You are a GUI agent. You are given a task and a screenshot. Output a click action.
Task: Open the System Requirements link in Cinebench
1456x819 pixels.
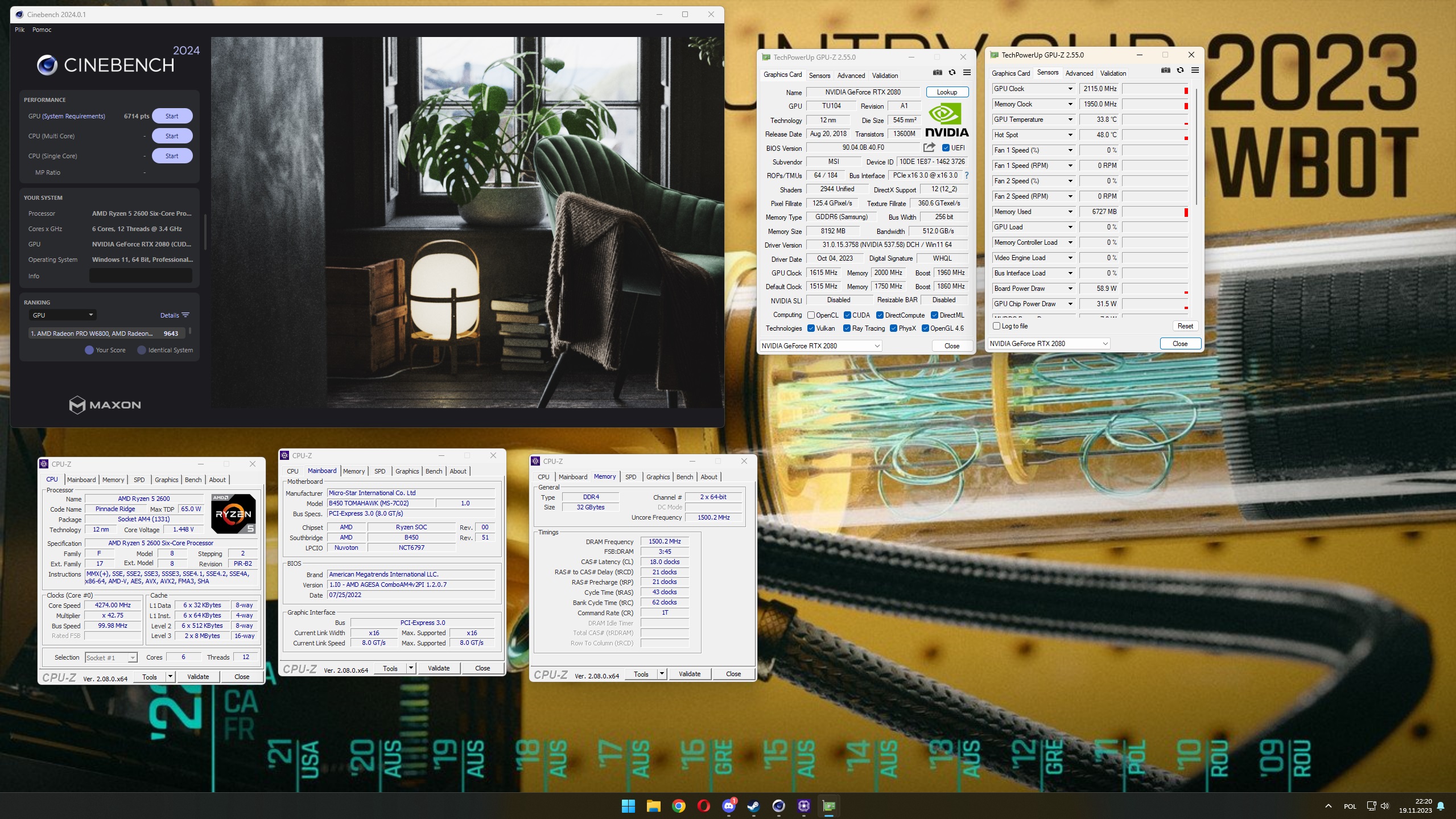point(74,116)
